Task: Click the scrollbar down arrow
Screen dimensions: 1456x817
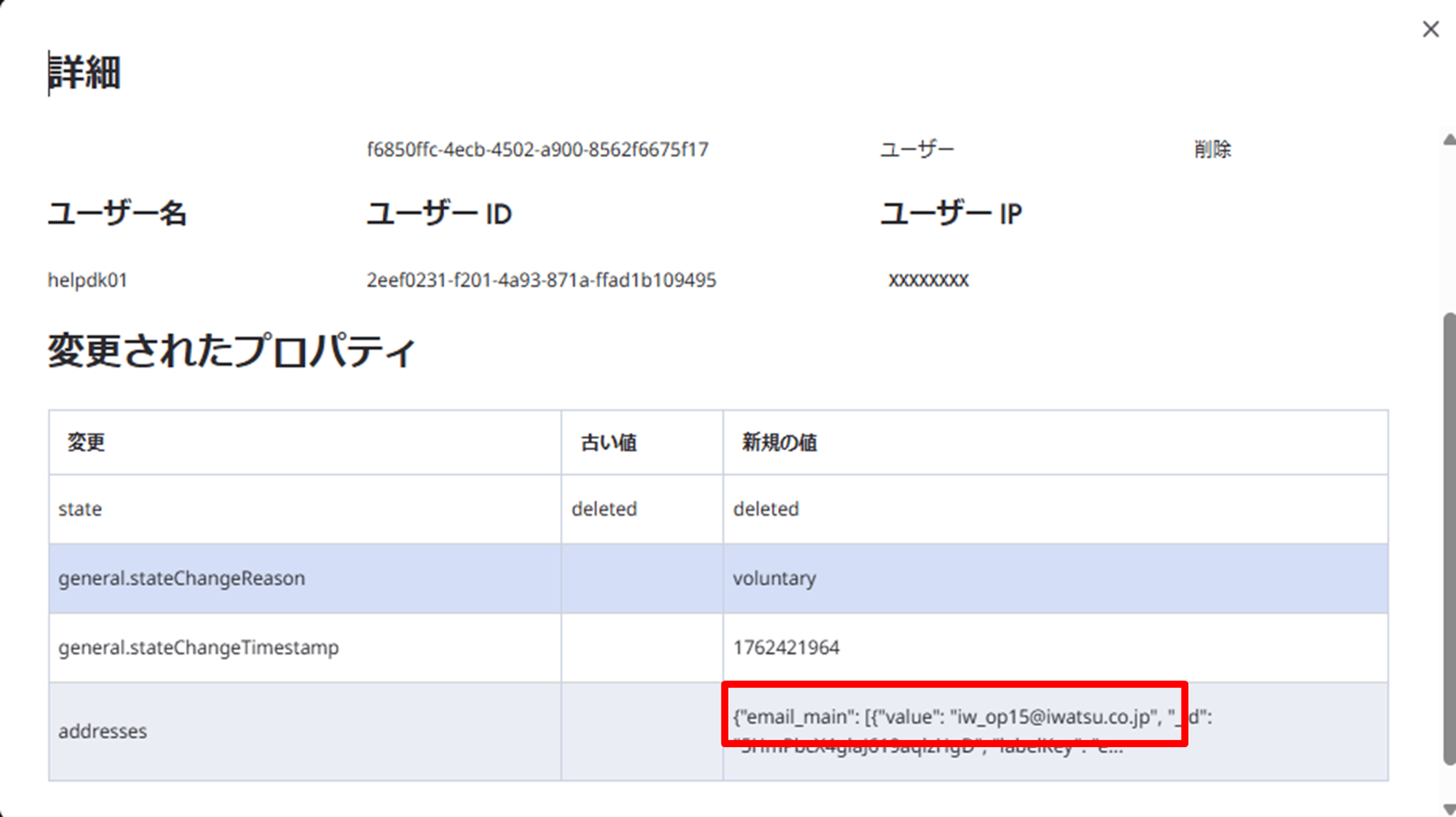Action: point(1449,809)
